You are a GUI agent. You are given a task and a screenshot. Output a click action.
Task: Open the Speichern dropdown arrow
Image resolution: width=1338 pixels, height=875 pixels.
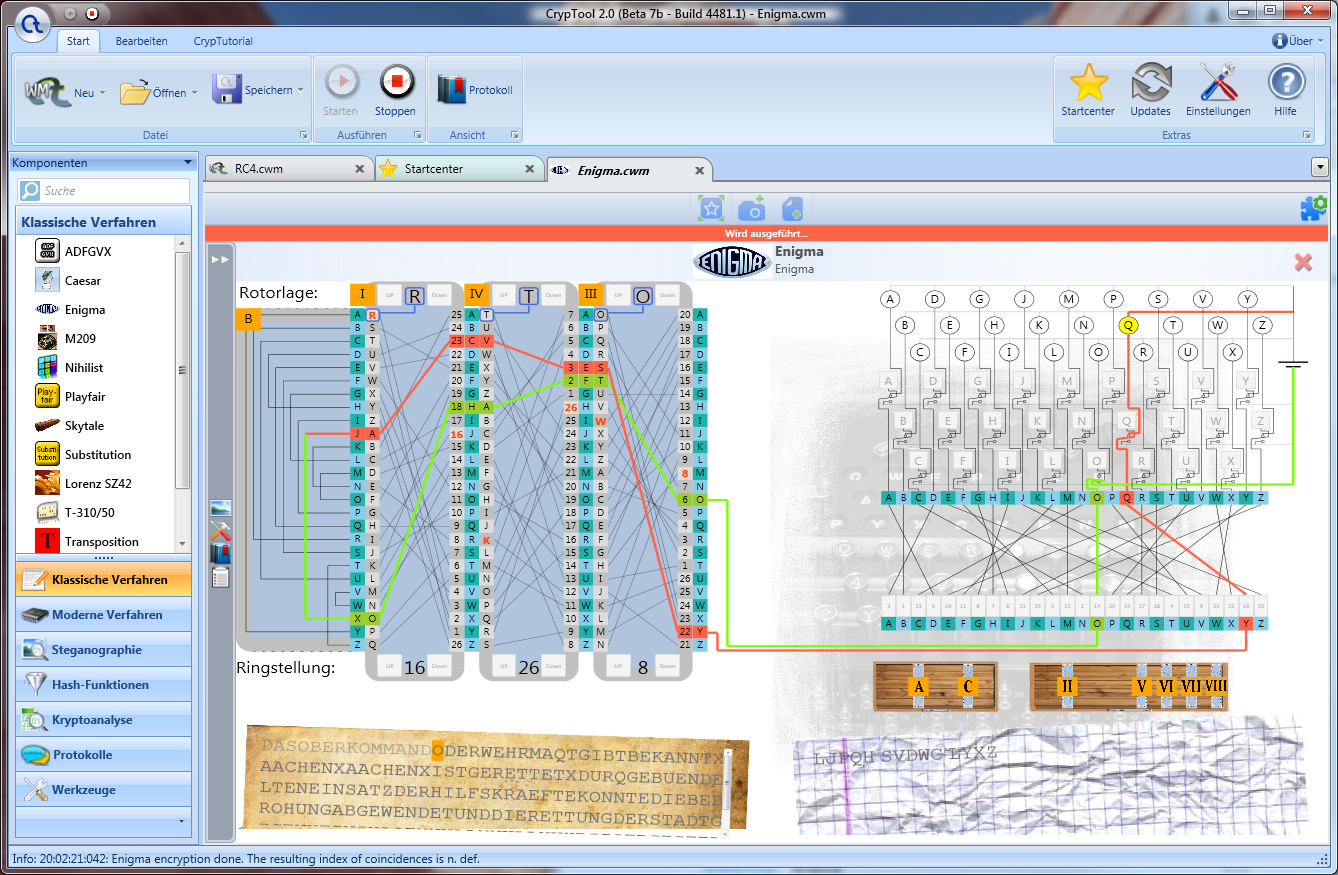point(300,90)
